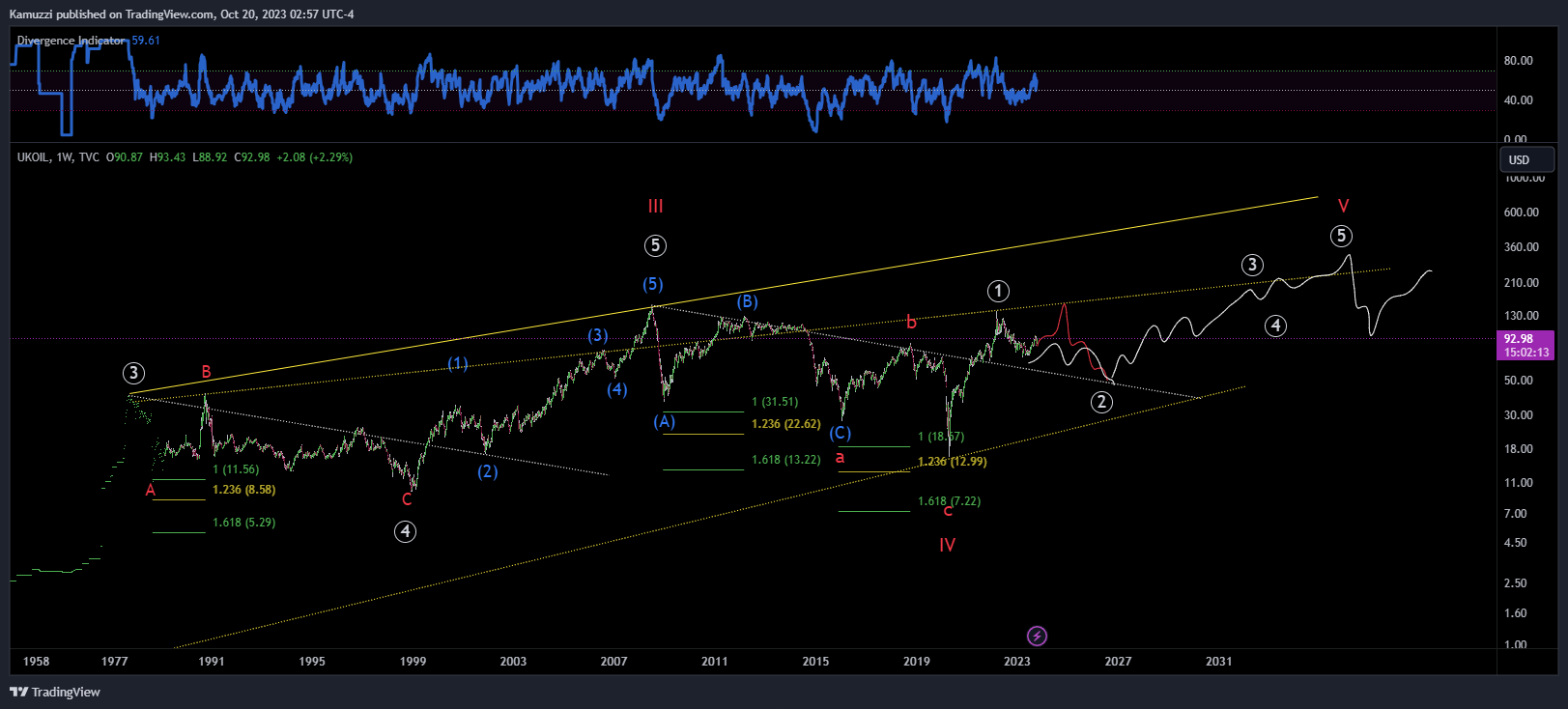Click Fibonacci label 1.236 (12.99)
Viewport: 1568px width, 709px height.
click(x=953, y=462)
